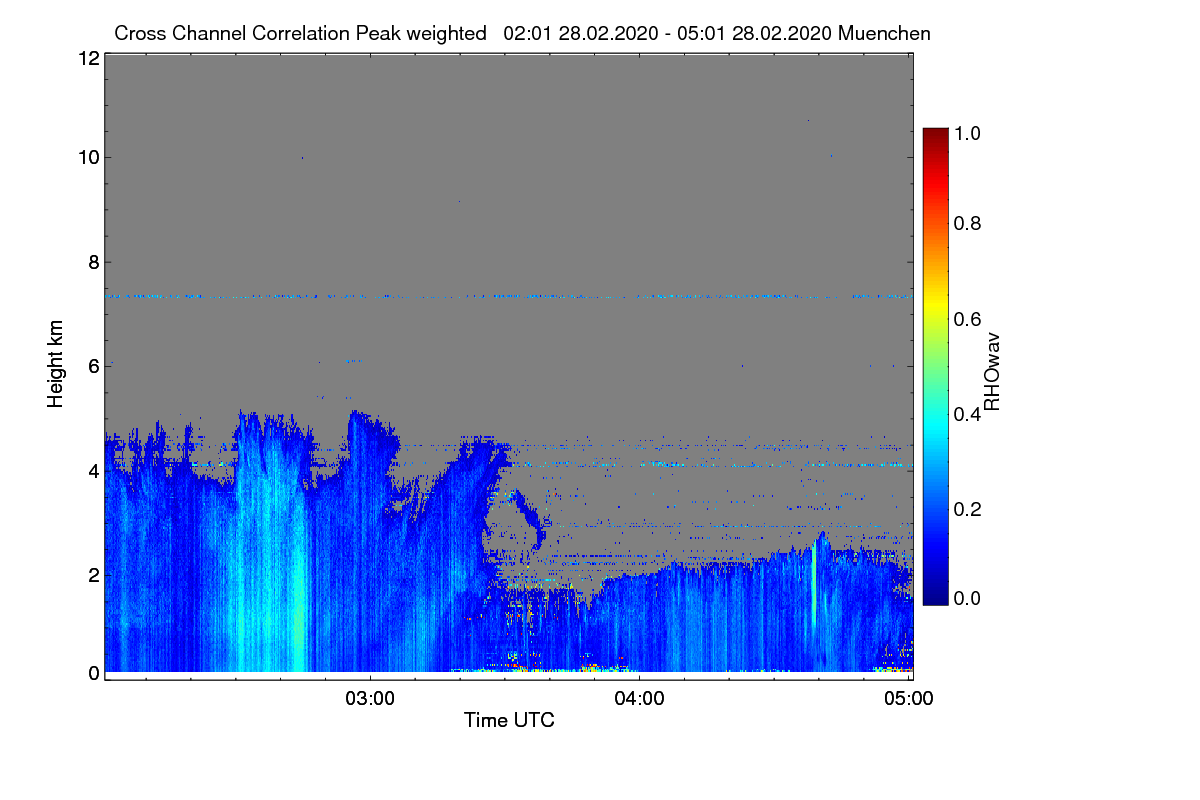Click the 'Time UTC' x-axis label
The height and width of the screenshot is (800, 1200).
click(x=509, y=720)
